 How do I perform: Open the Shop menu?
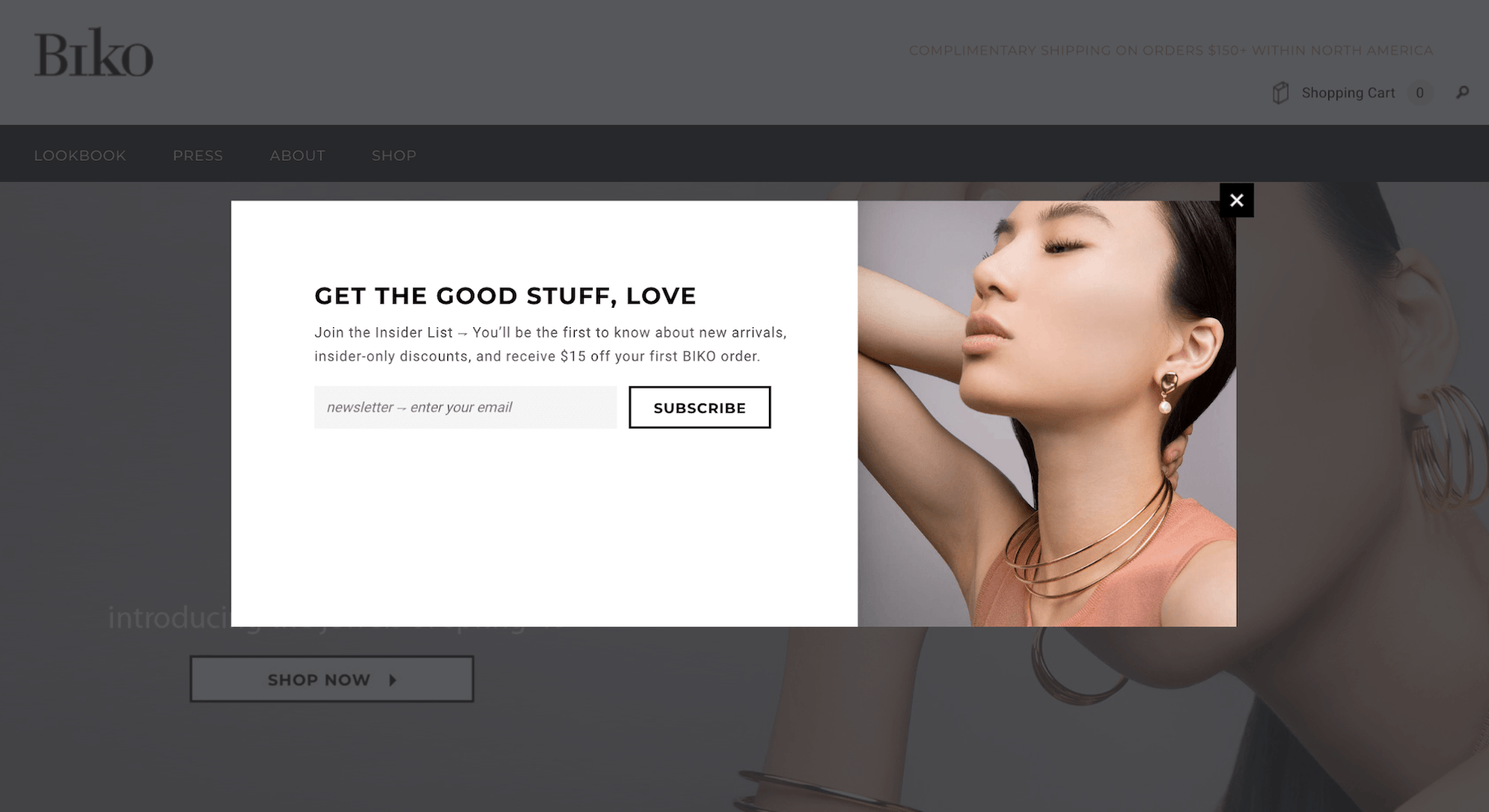(x=394, y=155)
